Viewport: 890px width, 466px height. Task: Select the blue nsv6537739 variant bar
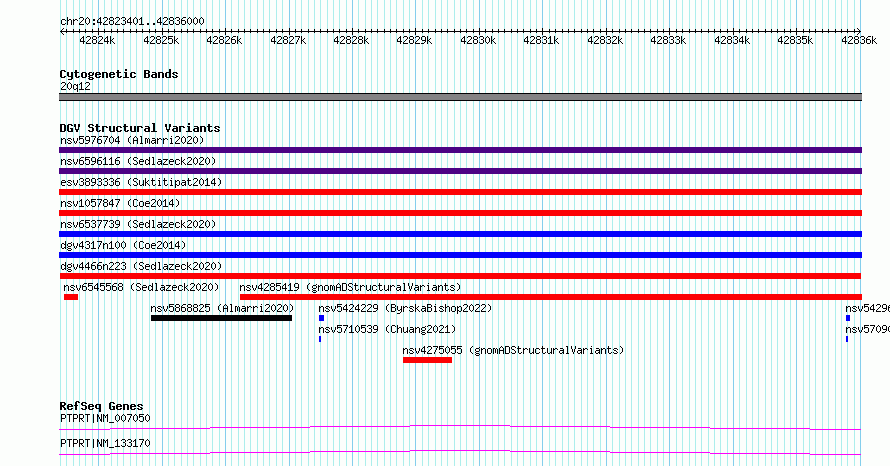(x=460, y=234)
